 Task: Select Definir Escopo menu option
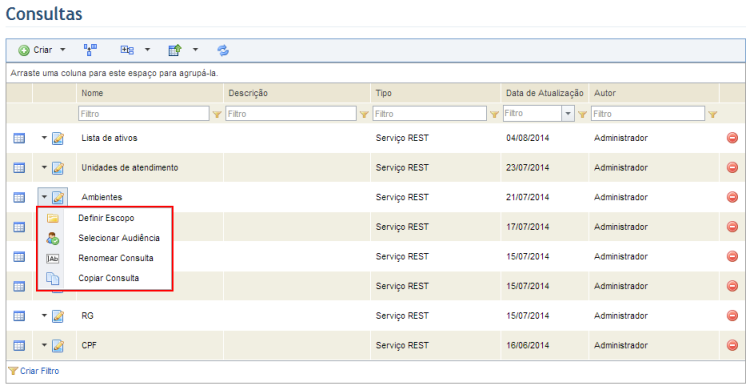[x=106, y=218]
